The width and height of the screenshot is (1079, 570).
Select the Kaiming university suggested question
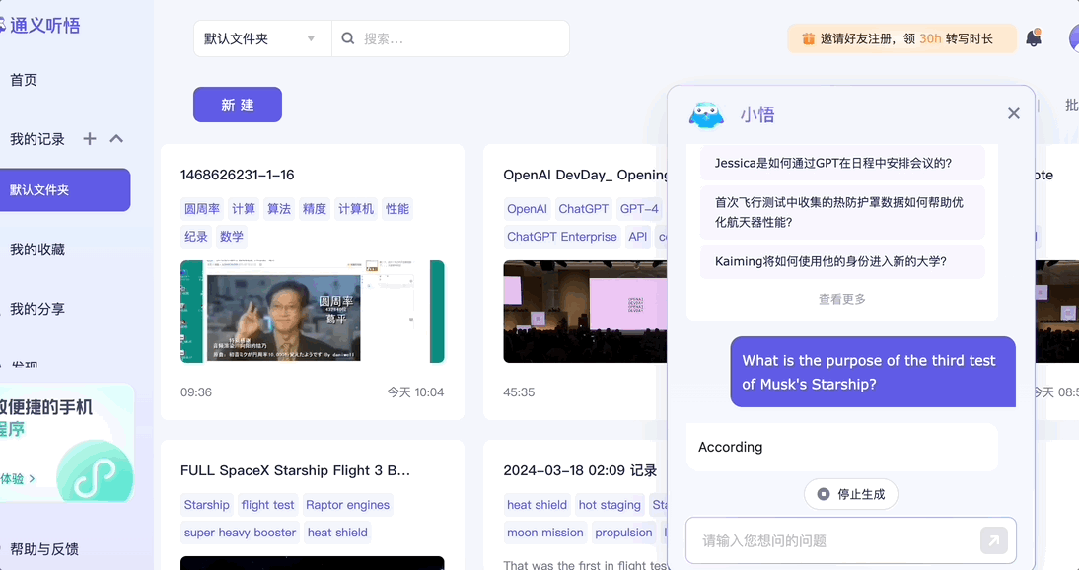842,262
